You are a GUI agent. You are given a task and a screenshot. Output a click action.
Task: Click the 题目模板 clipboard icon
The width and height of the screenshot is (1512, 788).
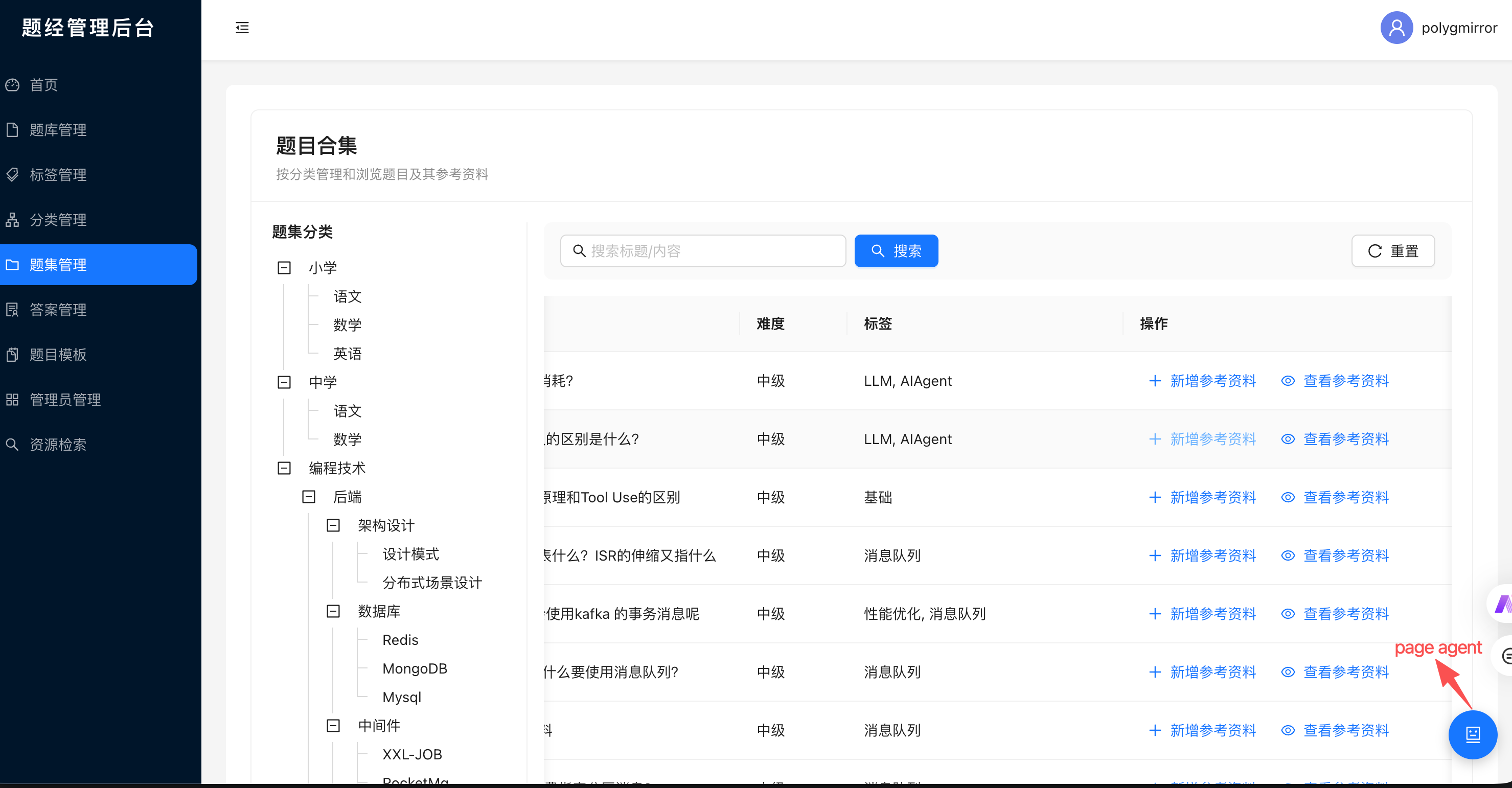point(12,354)
